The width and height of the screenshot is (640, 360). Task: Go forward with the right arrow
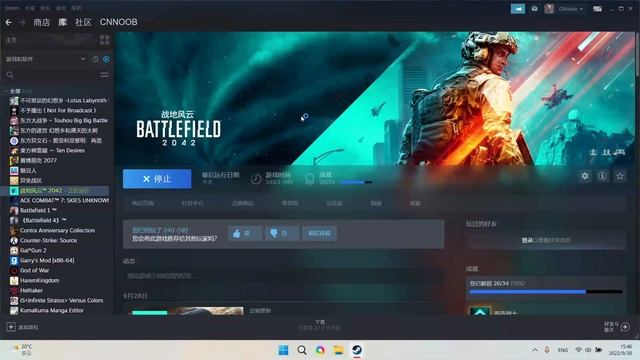22,22
